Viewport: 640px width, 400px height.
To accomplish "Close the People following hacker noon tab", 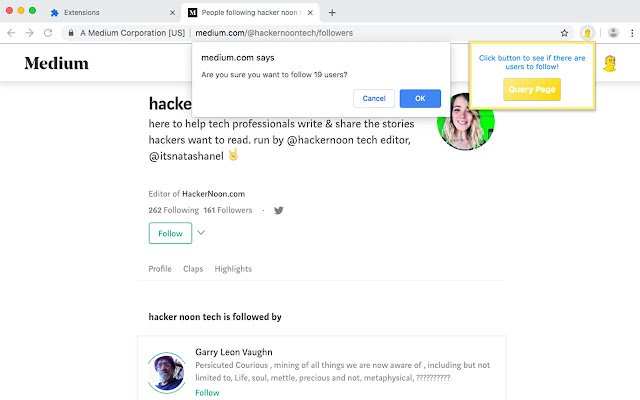I will (310, 13).
